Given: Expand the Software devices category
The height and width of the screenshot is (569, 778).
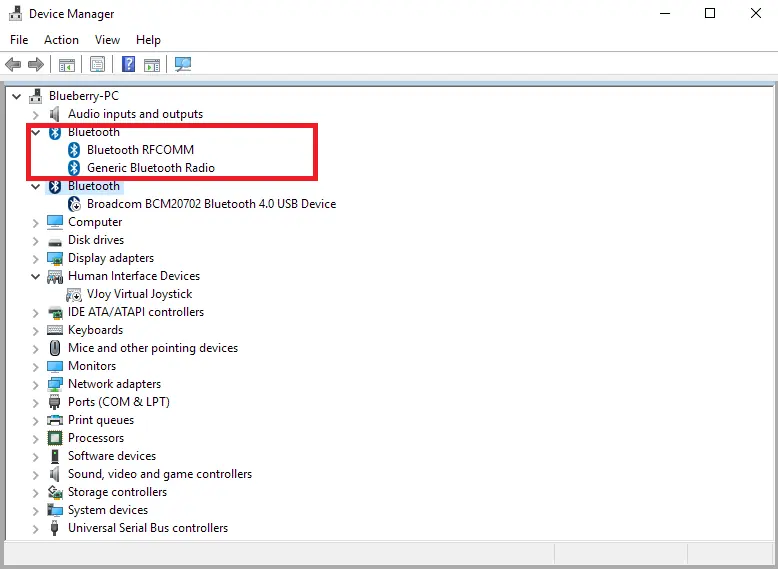Looking at the screenshot, I should [35, 456].
